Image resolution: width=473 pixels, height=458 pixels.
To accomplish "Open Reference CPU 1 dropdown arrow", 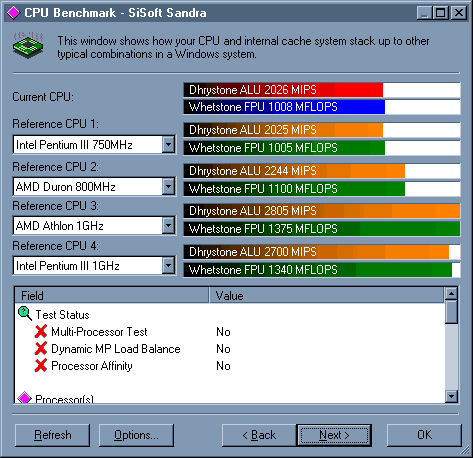I will click(168, 144).
